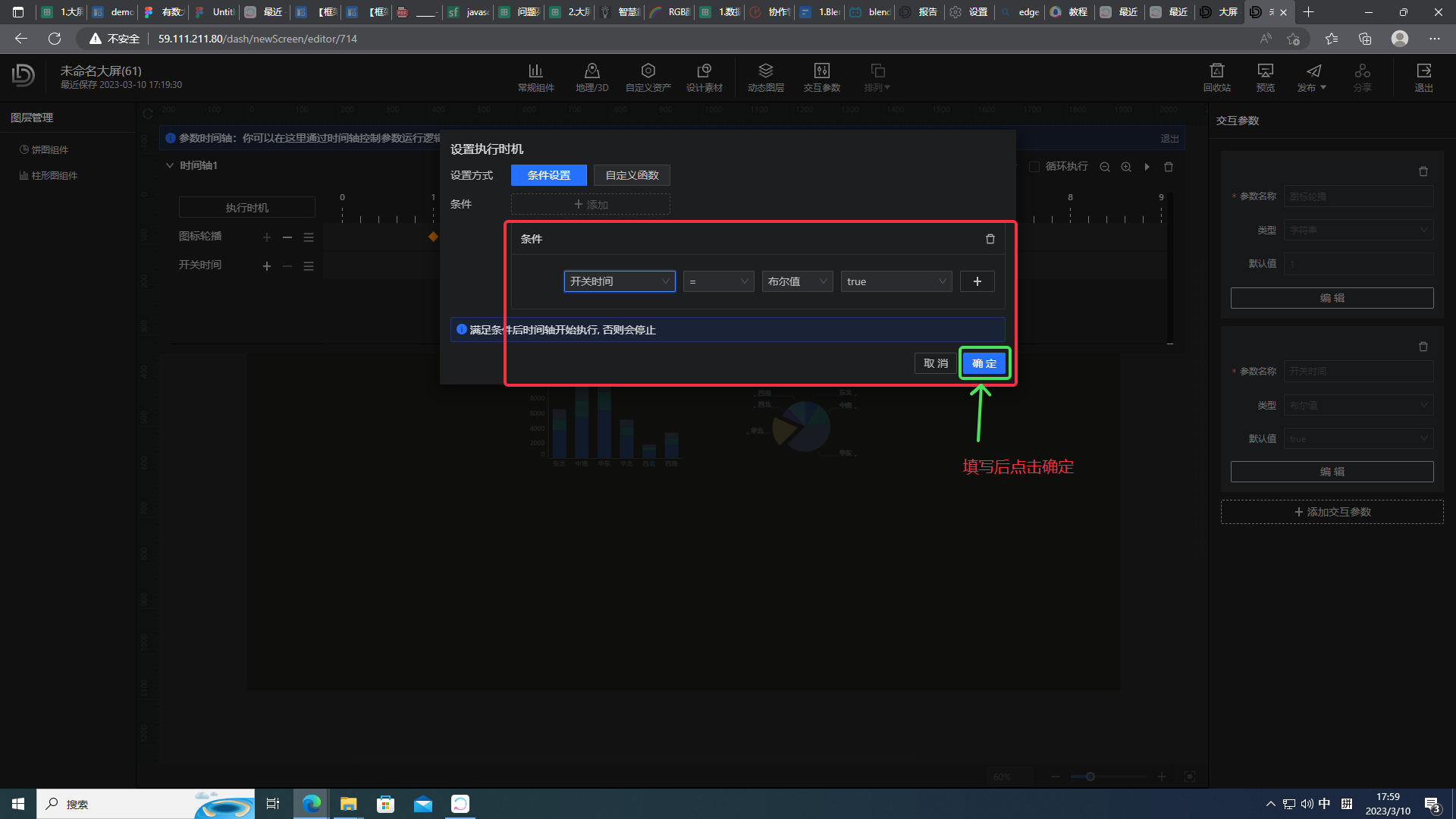Click dashed 添加 condition button
This screenshot has width=1456, height=819.
(x=591, y=205)
